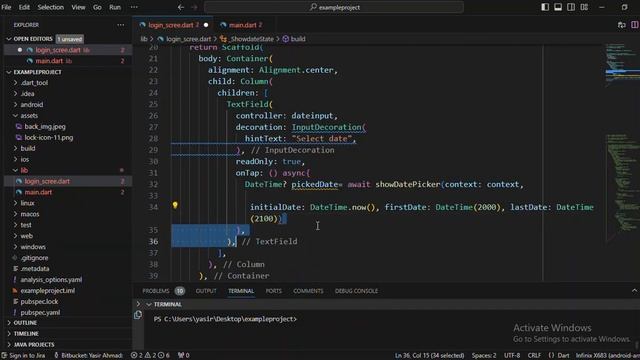Click Bitbucket Yasir Ahmad status item

(x=88, y=356)
